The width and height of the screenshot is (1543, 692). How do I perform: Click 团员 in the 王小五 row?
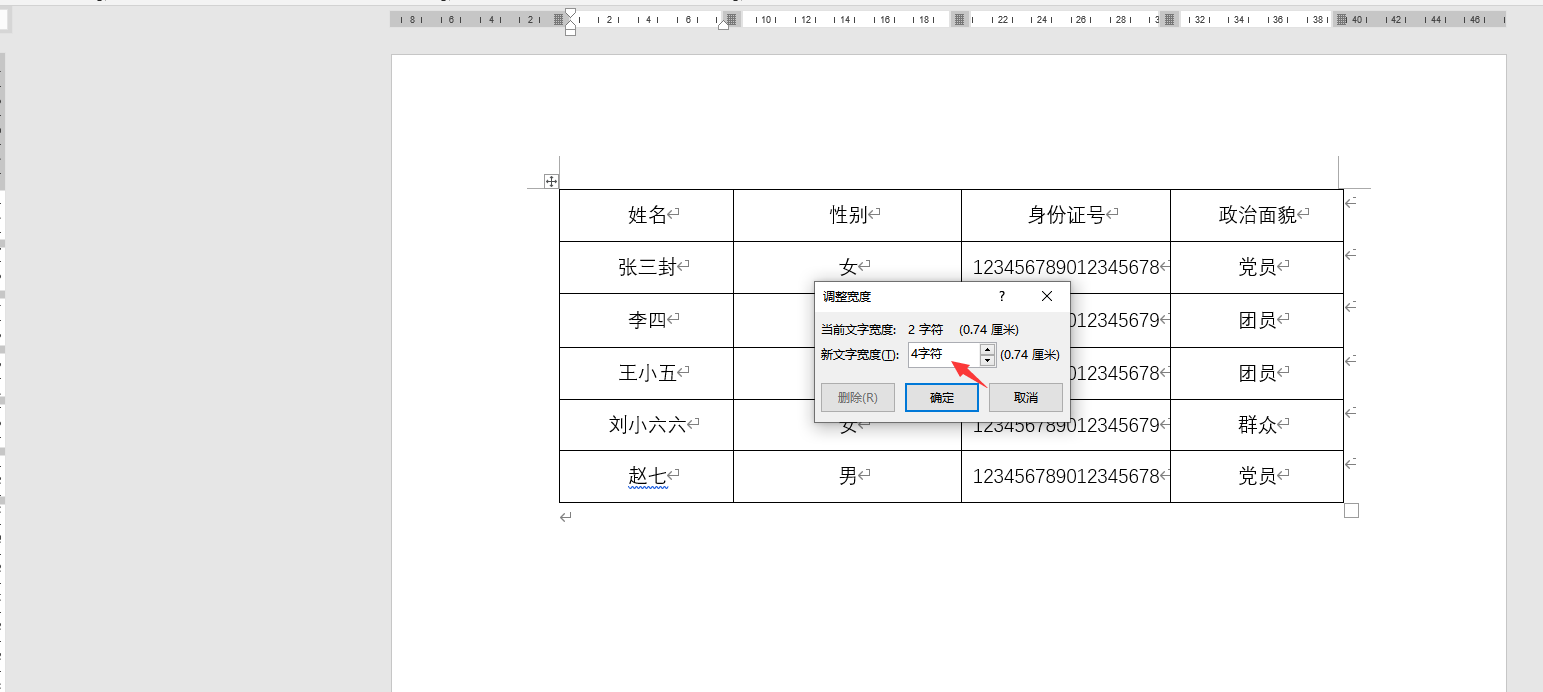tap(1257, 373)
